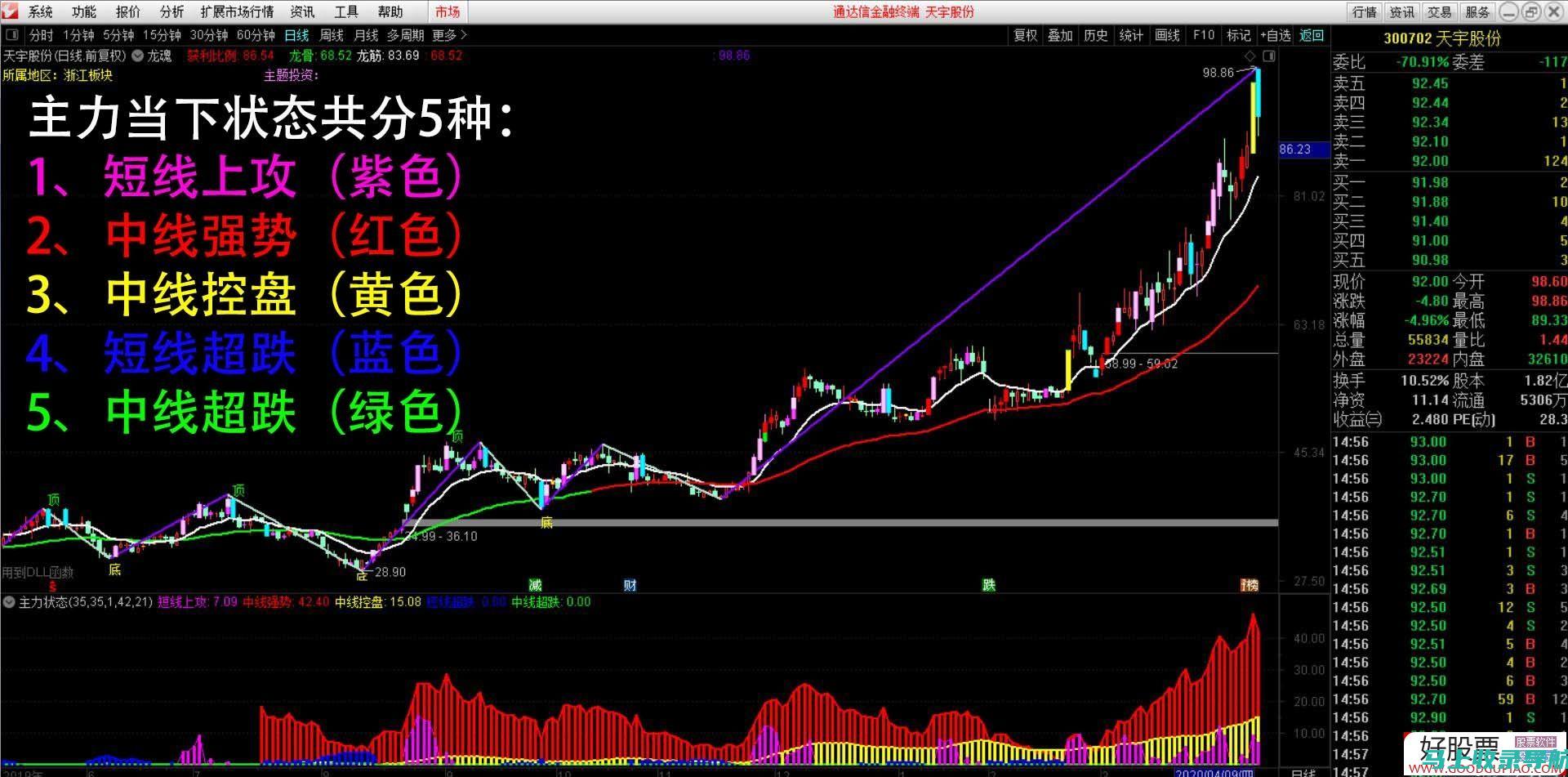Click the 画线 drawing tools button
Screen dimensions: 1568x777
pyautogui.click(x=1167, y=35)
